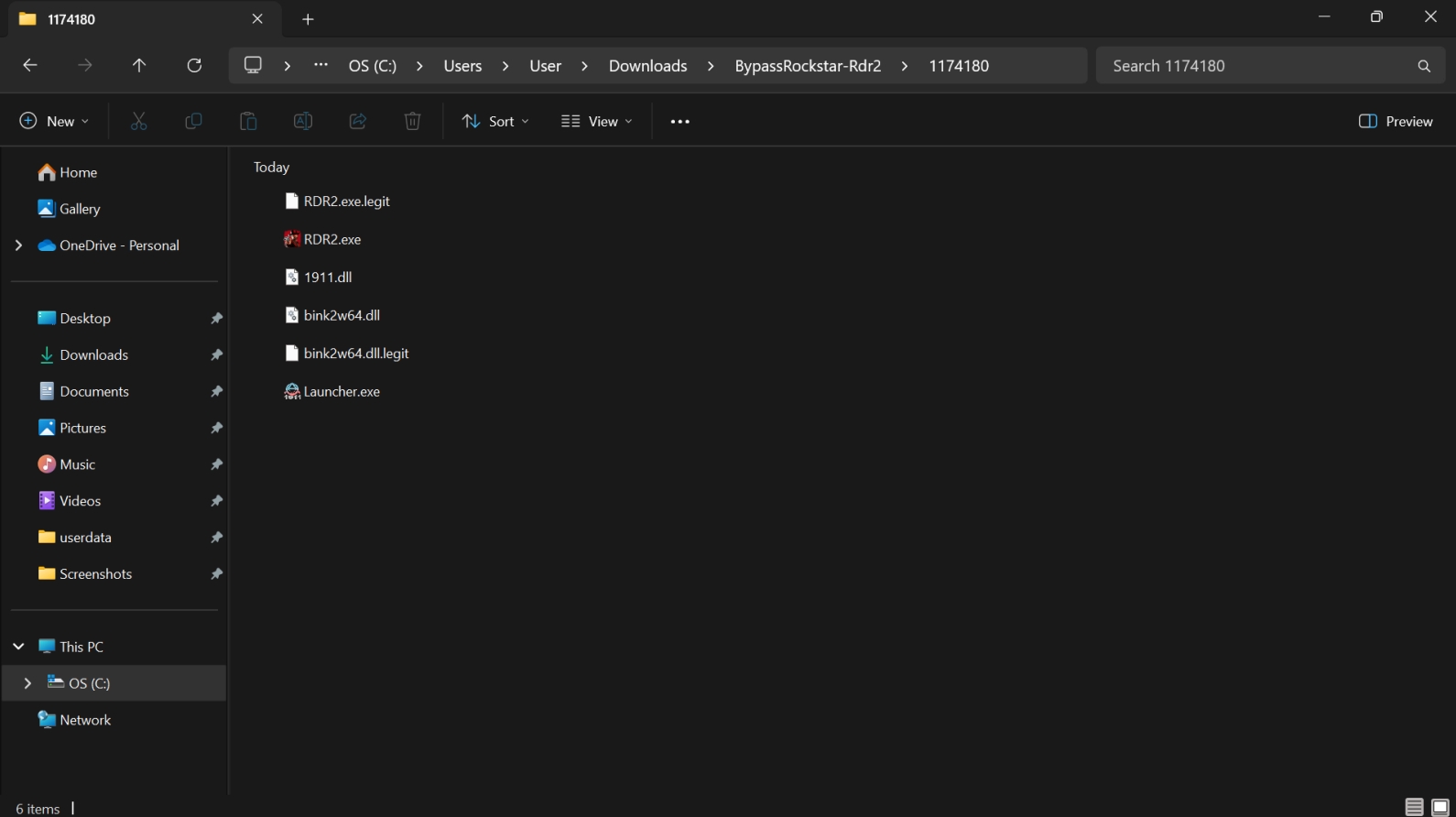Navigate to Downloads in breadcrumb
The image size is (1456, 817).
647,66
